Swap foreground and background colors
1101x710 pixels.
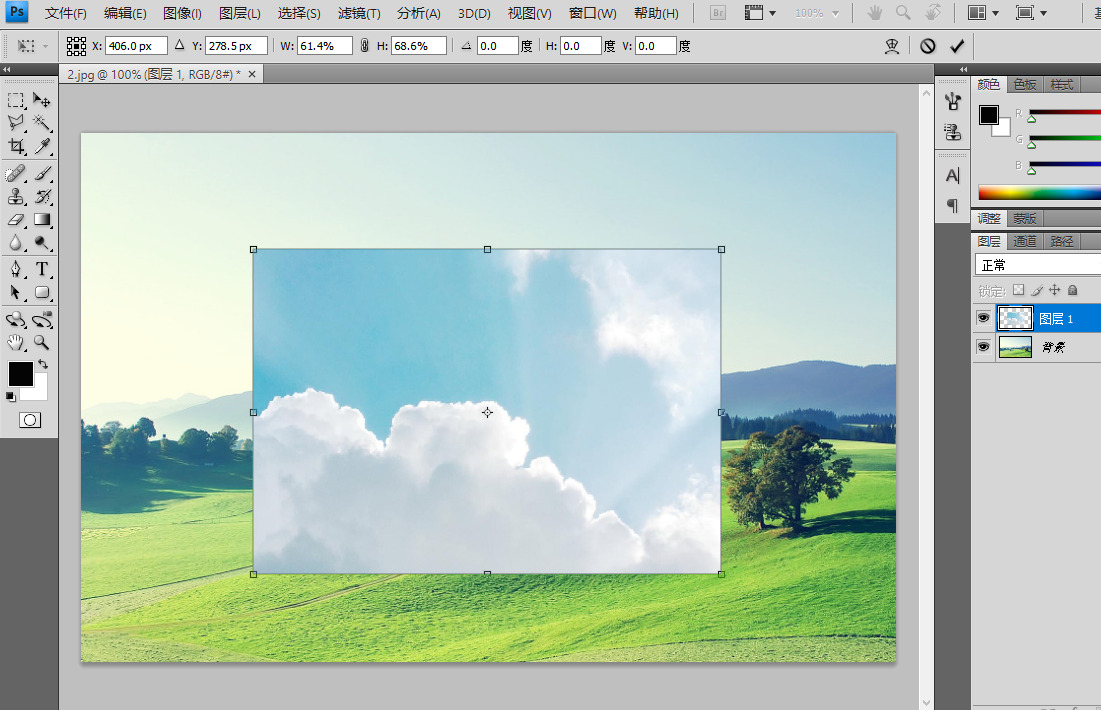click(43, 364)
